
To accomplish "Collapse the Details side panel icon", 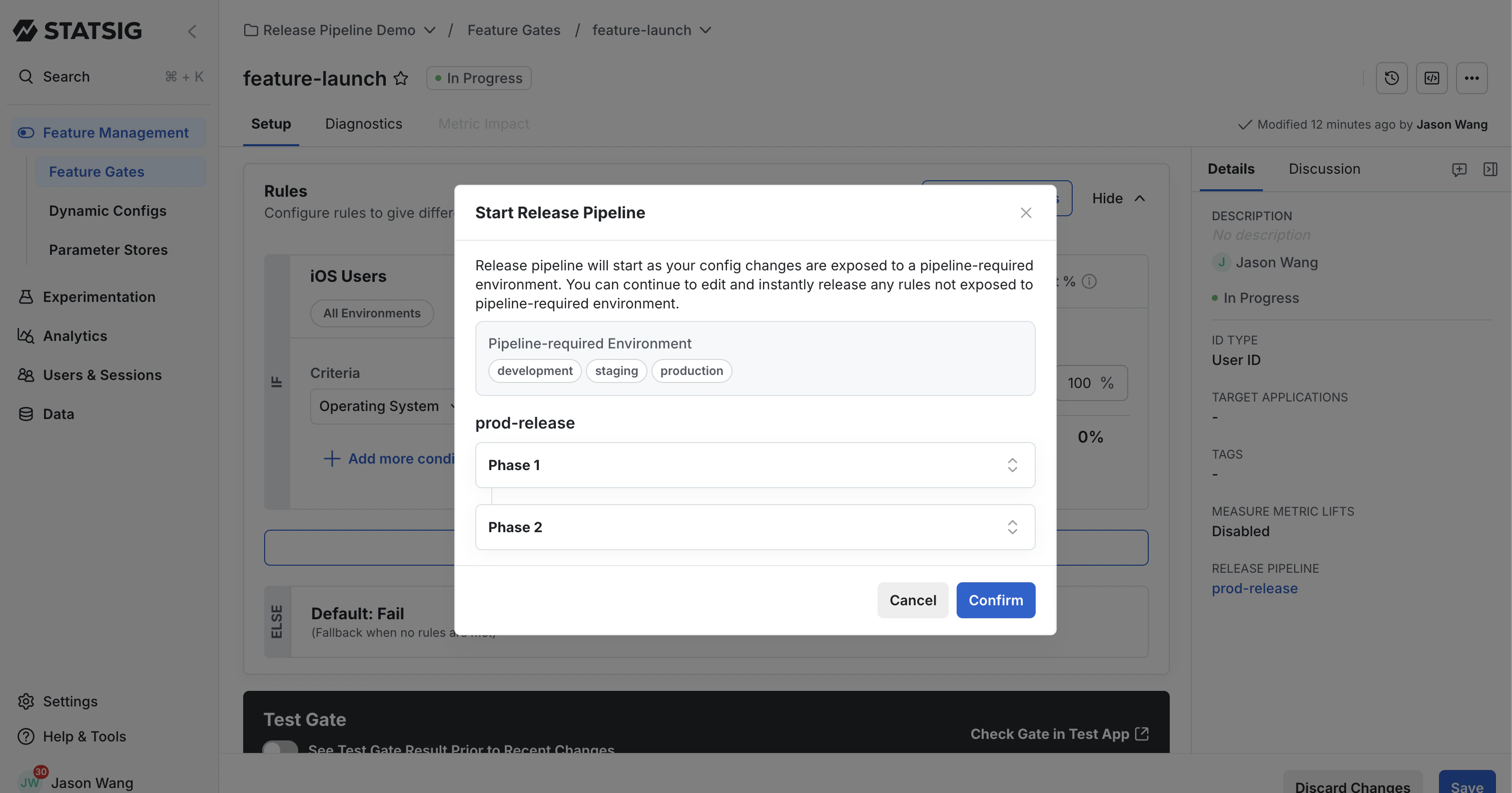I will [1491, 170].
